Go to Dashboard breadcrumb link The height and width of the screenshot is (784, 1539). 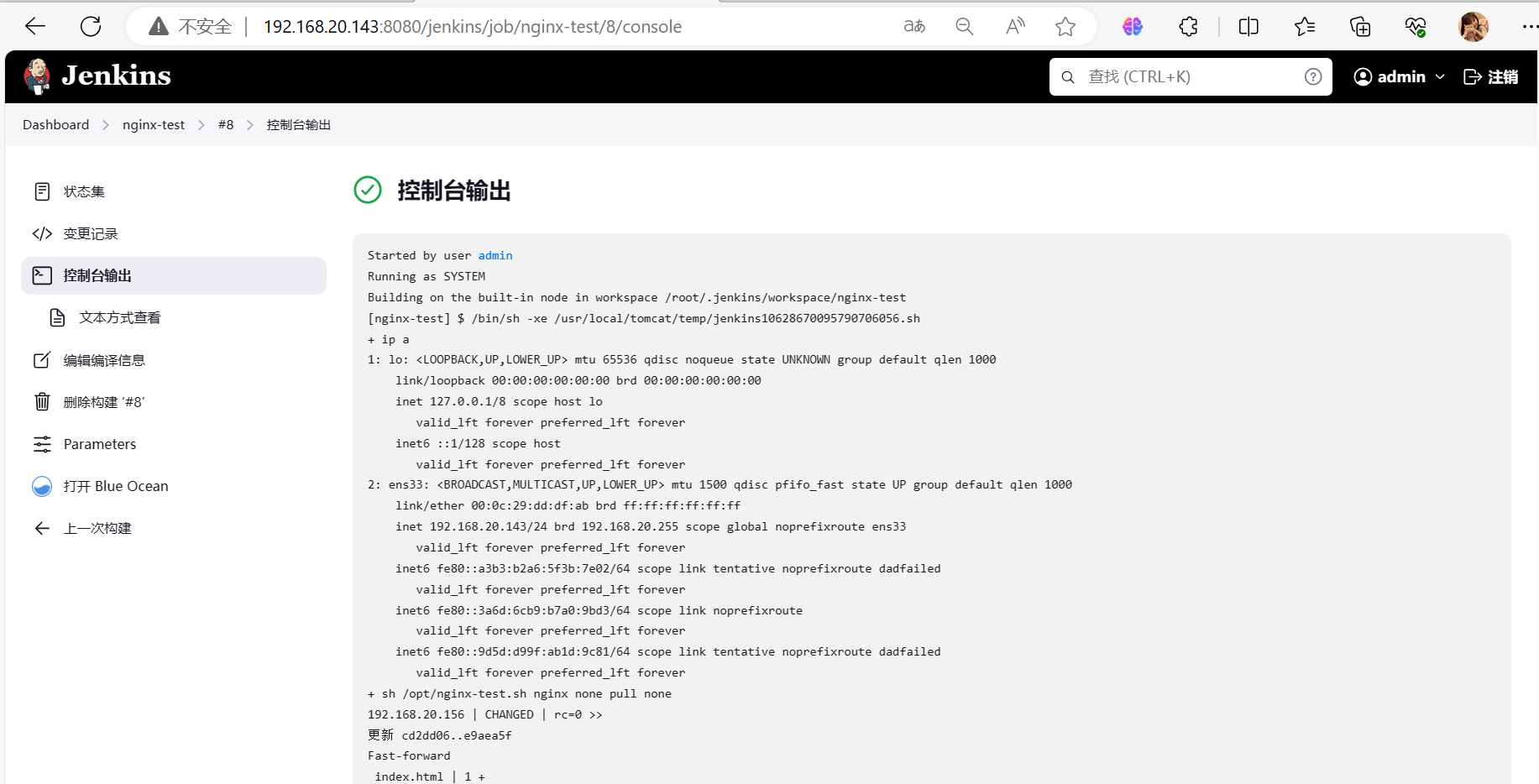(55, 125)
